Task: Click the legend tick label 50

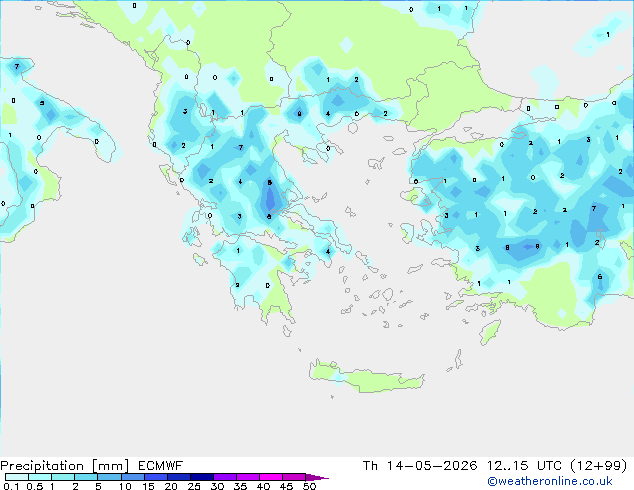Action: 309,486
